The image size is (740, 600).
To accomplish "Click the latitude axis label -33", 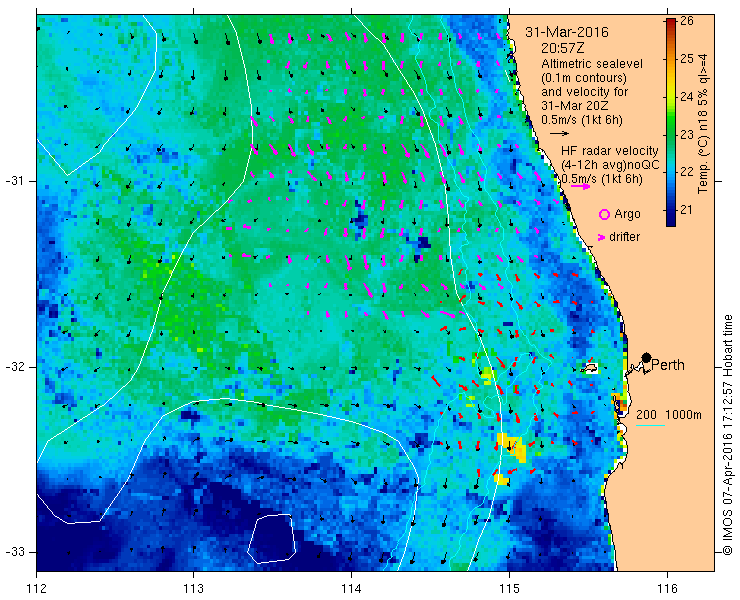I will [x=15, y=552].
